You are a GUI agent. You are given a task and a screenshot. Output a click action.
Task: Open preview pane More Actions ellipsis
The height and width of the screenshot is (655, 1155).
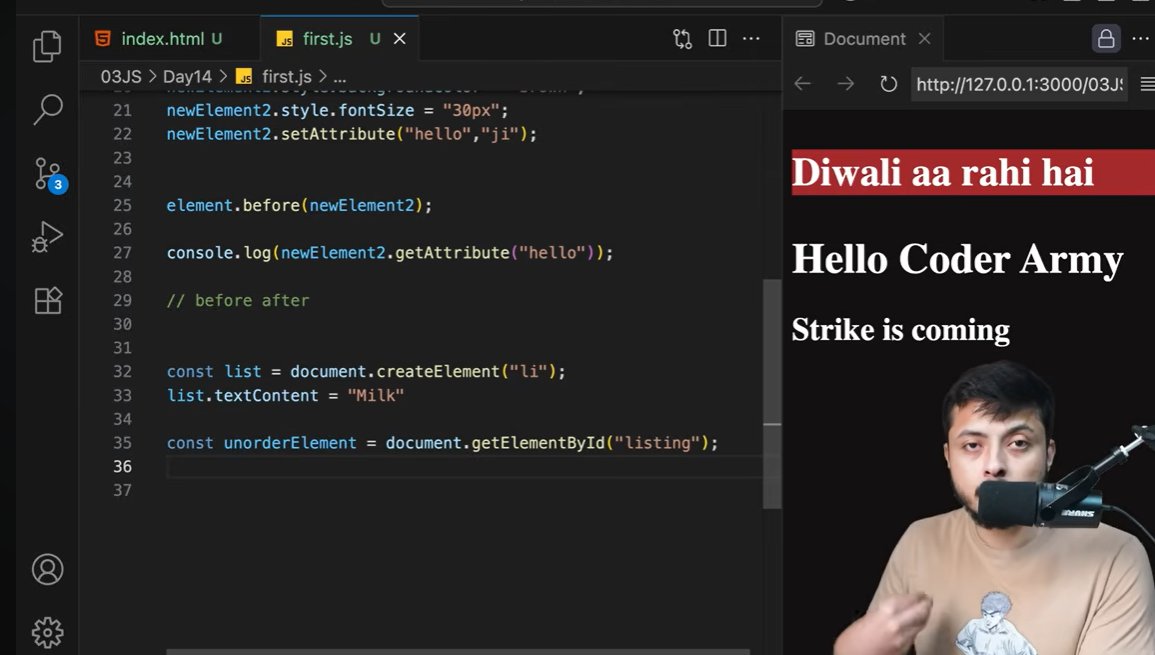click(1142, 38)
